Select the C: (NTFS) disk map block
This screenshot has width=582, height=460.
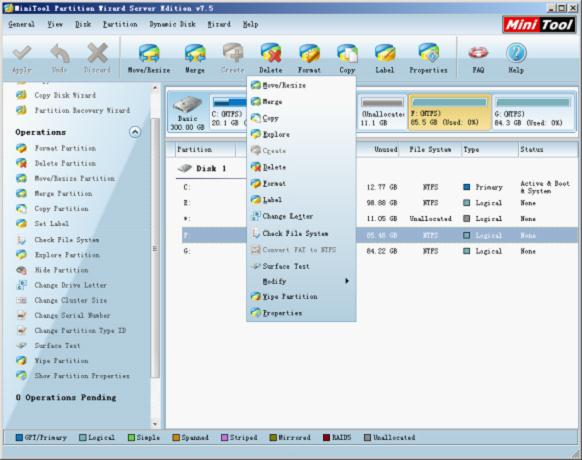228,112
